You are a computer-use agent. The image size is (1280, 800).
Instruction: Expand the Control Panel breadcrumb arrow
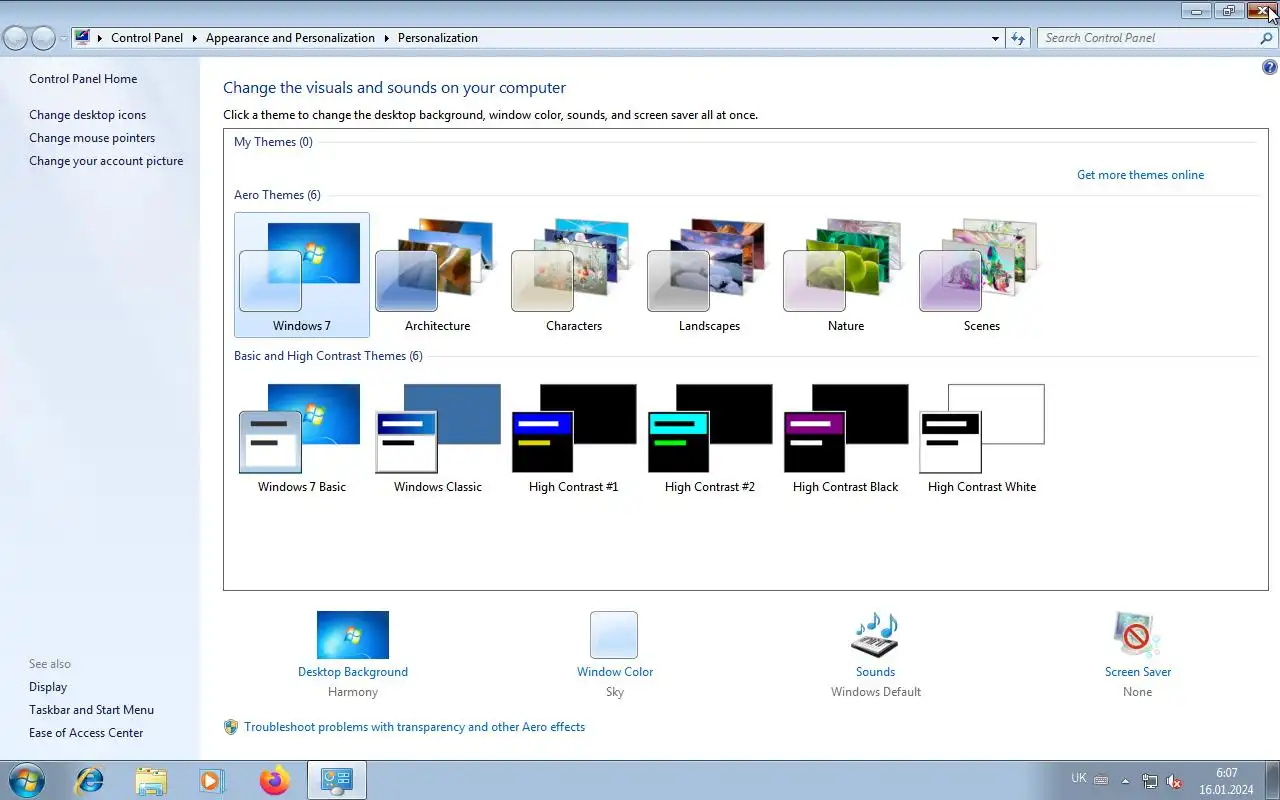pos(195,38)
